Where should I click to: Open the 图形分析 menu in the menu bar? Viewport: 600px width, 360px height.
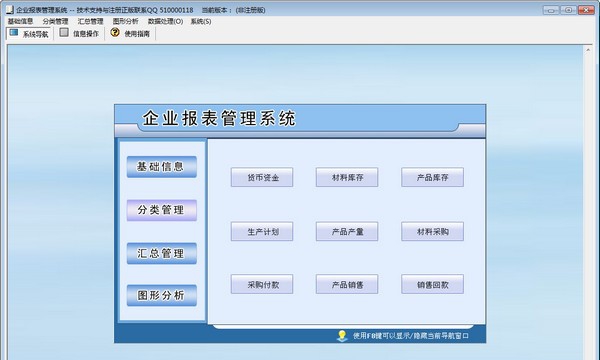[x=126, y=21]
